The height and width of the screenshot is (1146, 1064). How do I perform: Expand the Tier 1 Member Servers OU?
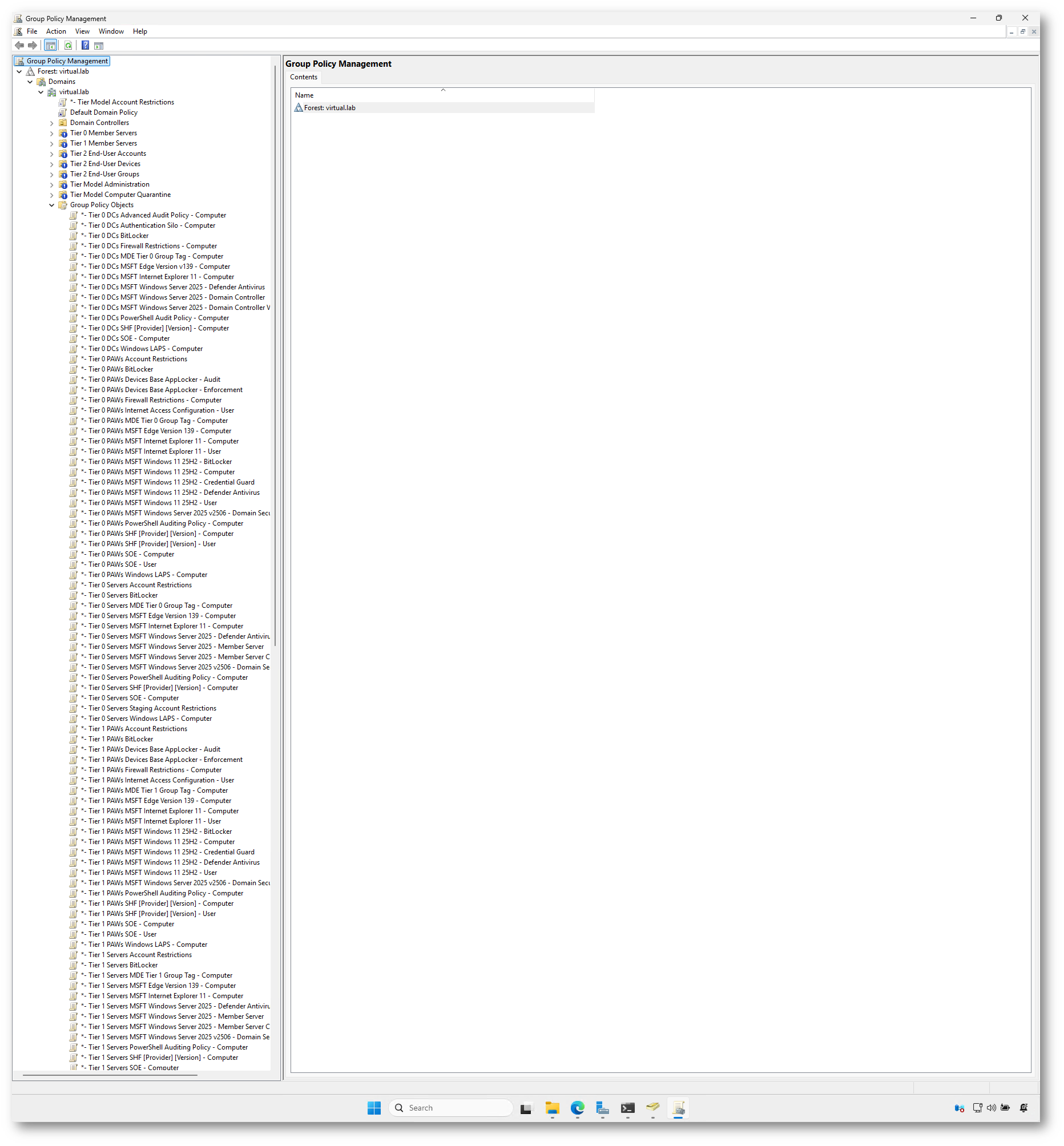52,144
